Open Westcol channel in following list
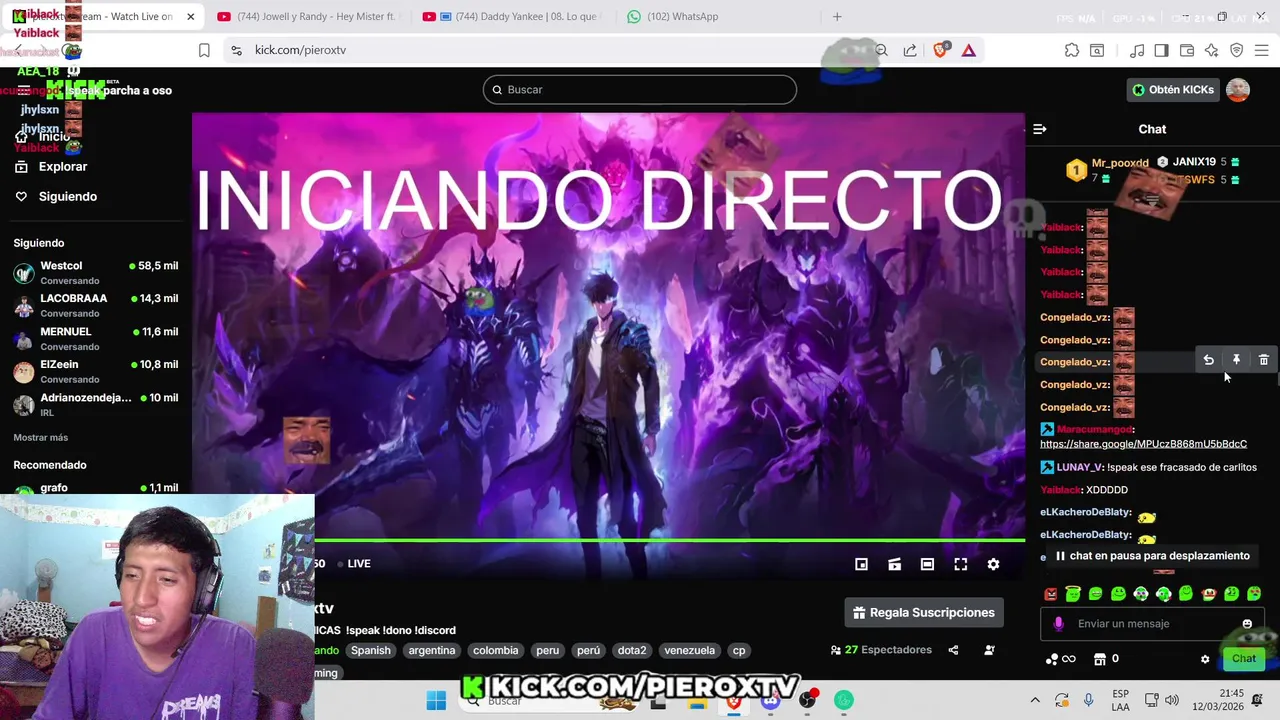This screenshot has height=720, width=1280. tap(96, 272)
